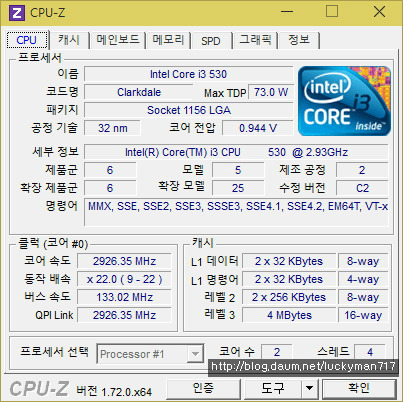Minimize the CPU-Z window
The image size is (403, 402).
287,12
